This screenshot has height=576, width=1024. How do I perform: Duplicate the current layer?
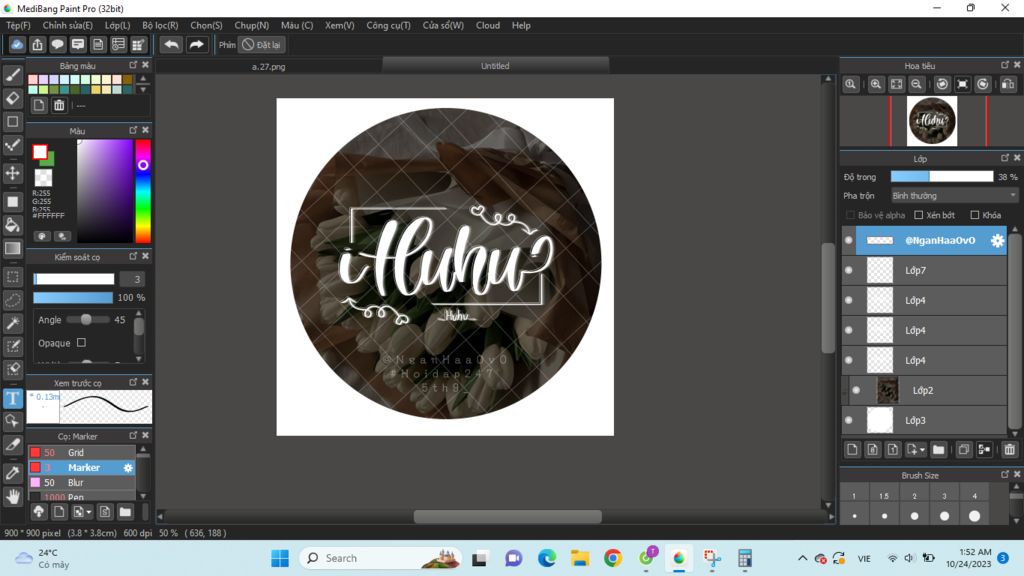(x=963, y=449)
